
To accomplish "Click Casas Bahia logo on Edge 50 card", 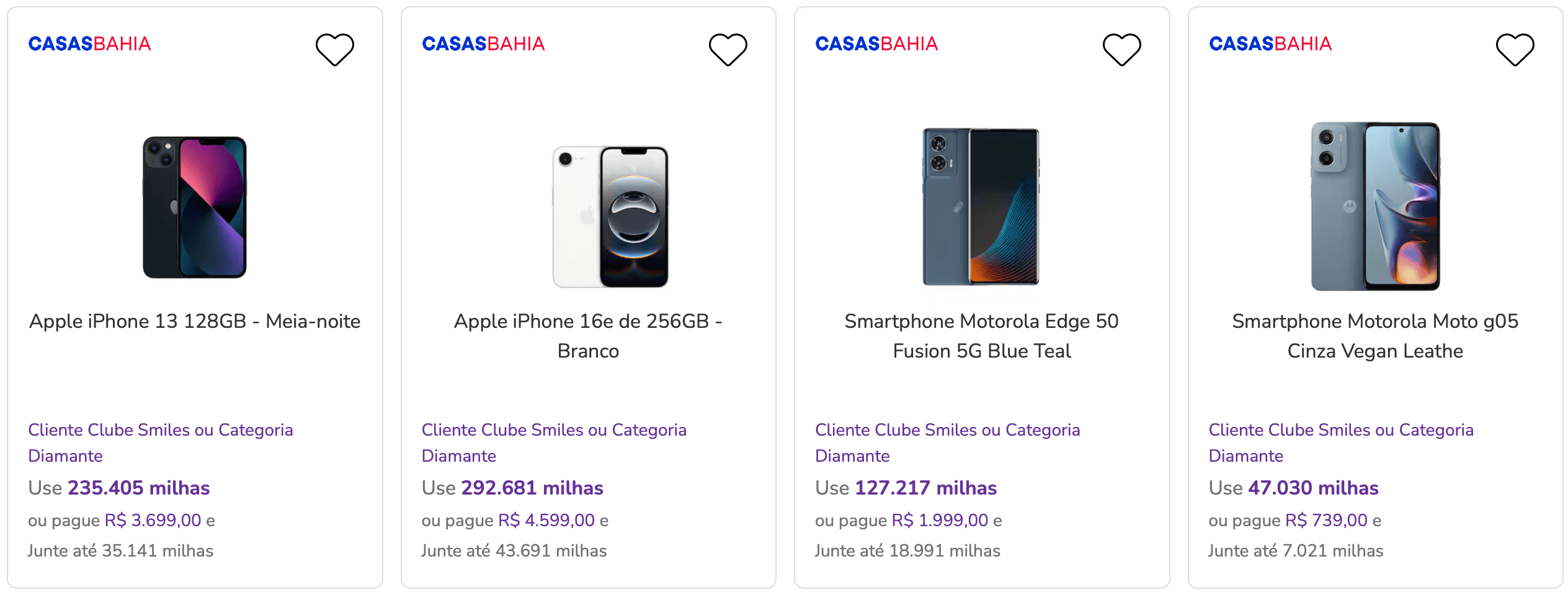I will tap(876, 44).
